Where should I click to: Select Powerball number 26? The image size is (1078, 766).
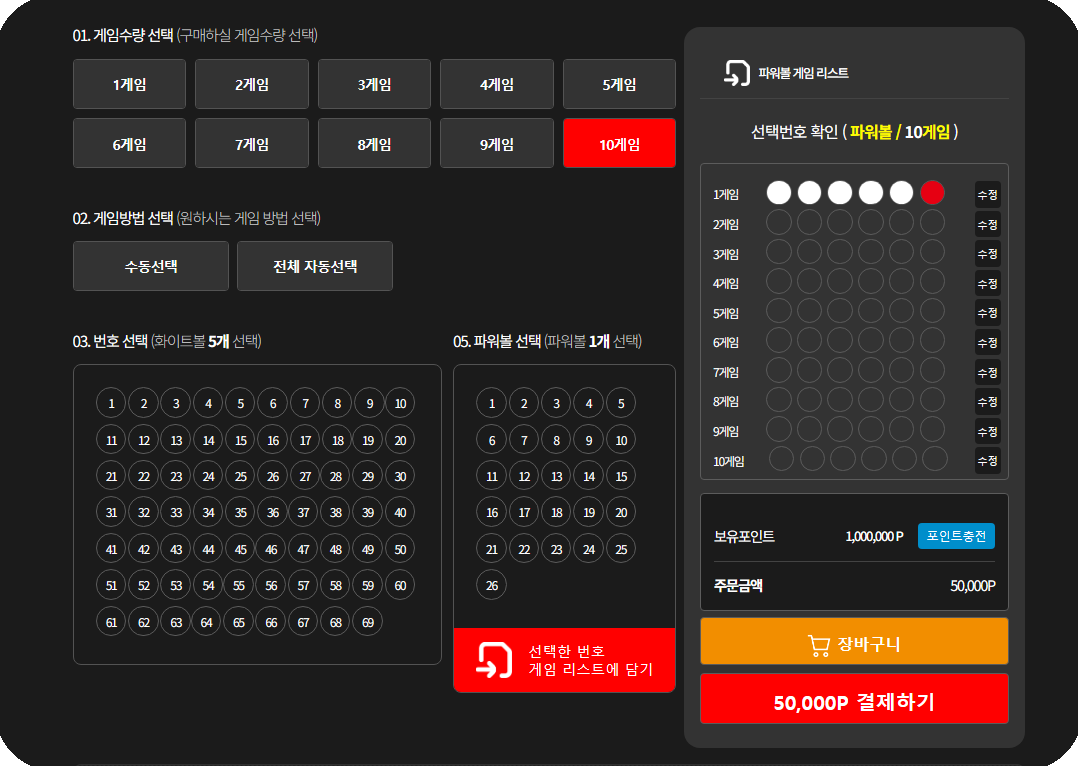(491, 585)
